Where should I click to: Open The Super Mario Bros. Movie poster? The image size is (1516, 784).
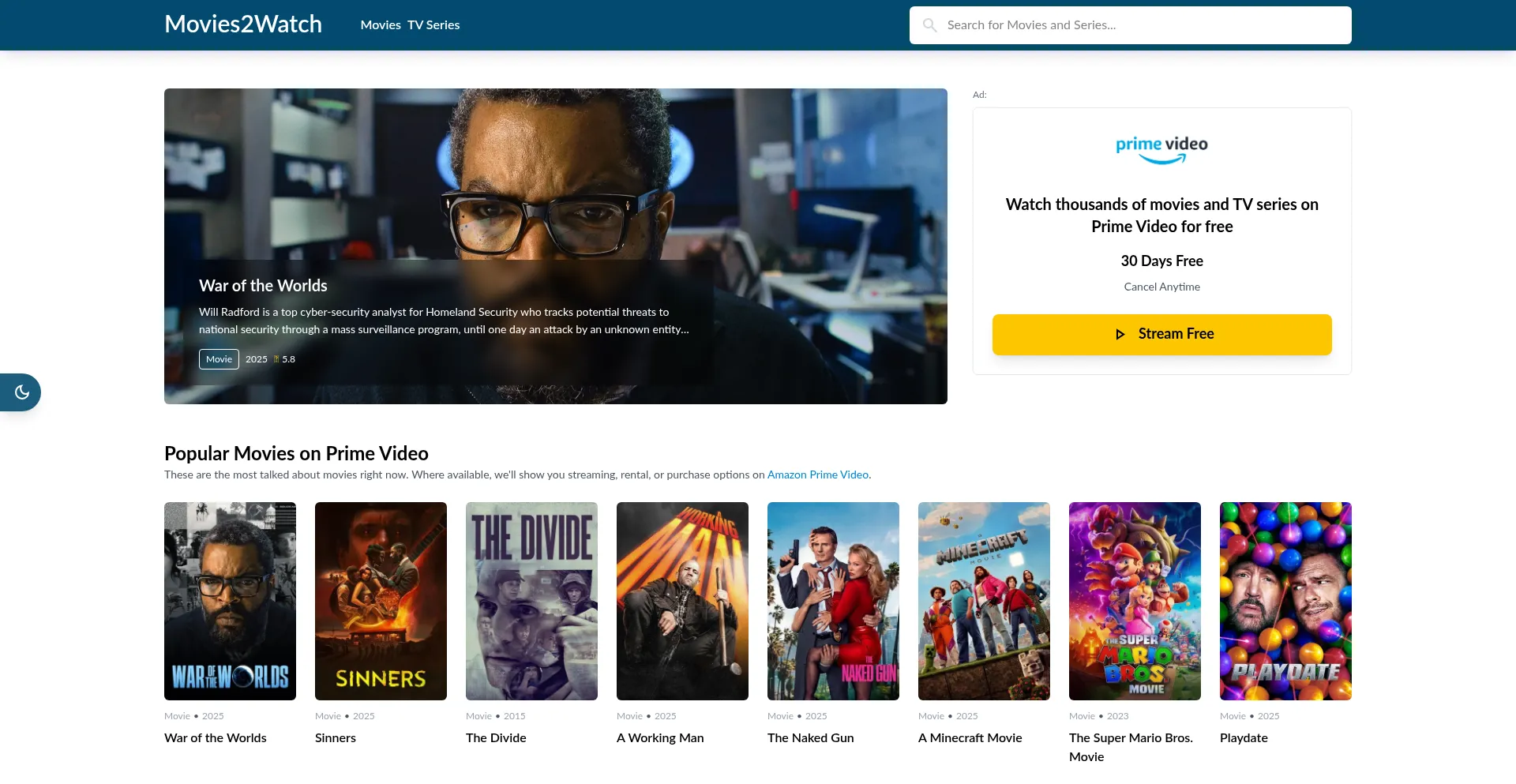pos(1135,601)
